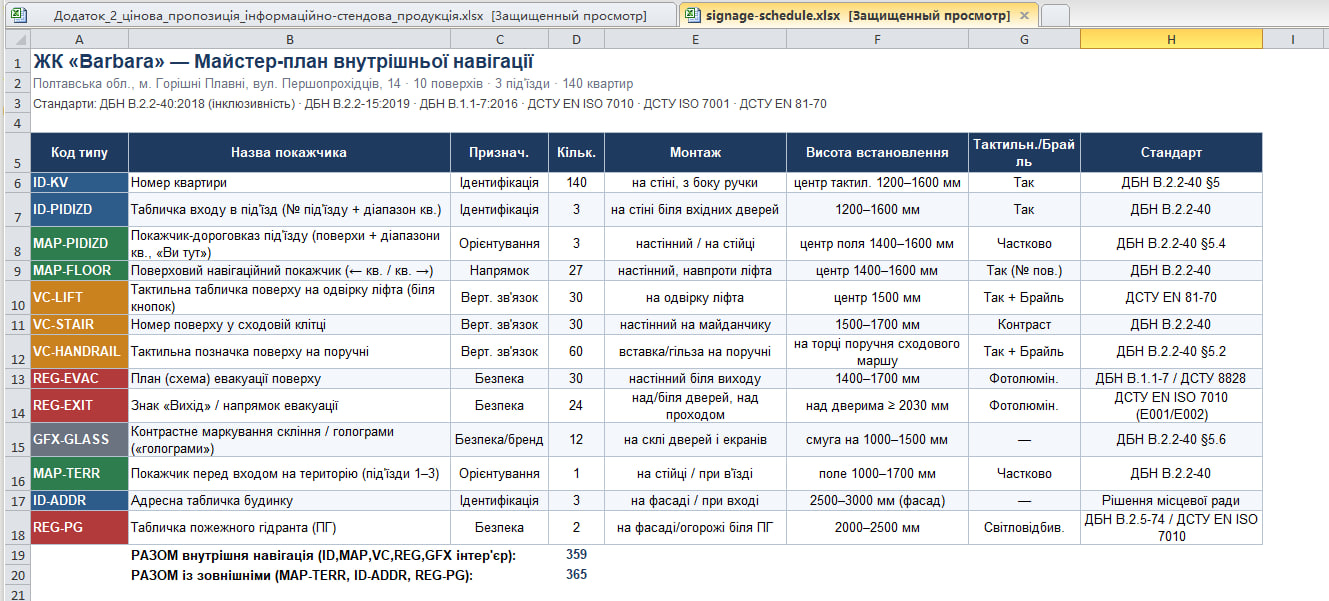Select column I header
This screenshot has height=601, width=1329.
click(x=1293, y=39)
